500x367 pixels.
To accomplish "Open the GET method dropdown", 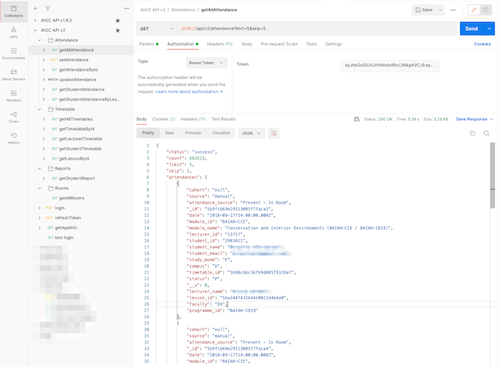I will point(157,29).
